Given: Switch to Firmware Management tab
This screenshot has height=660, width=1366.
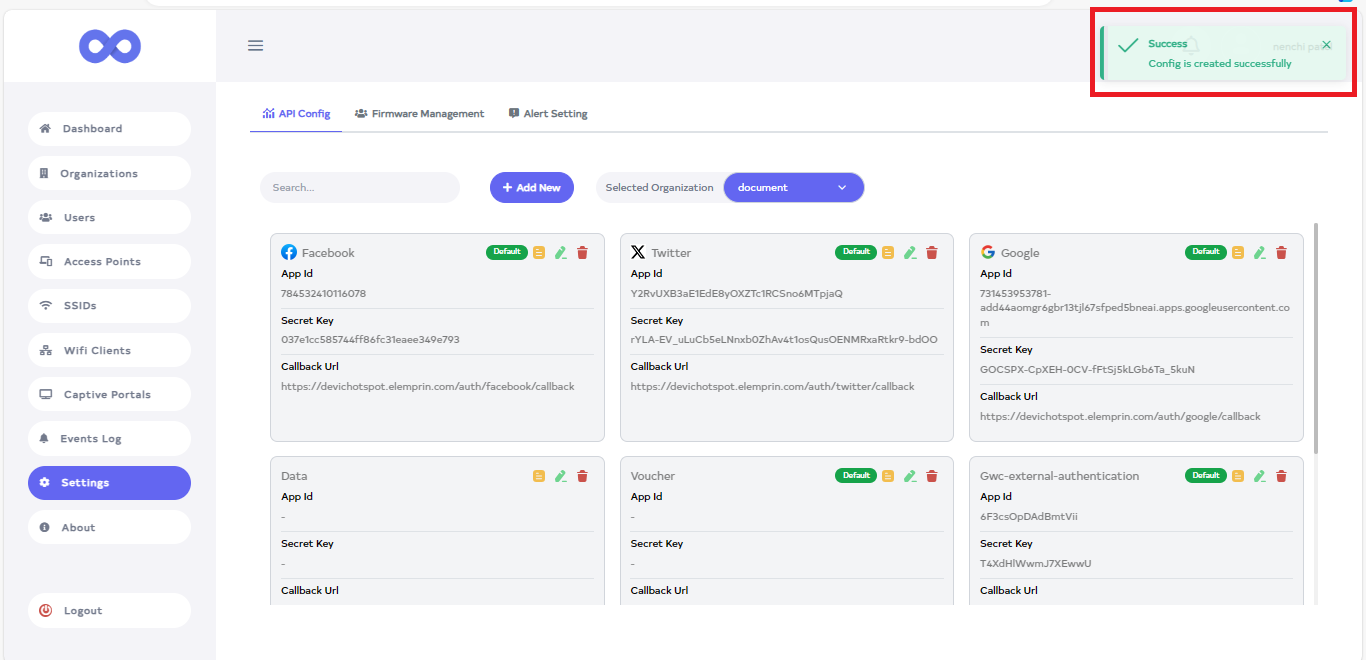Looking at the screenshot, I should pyautogui.click(x=419, y=114).
